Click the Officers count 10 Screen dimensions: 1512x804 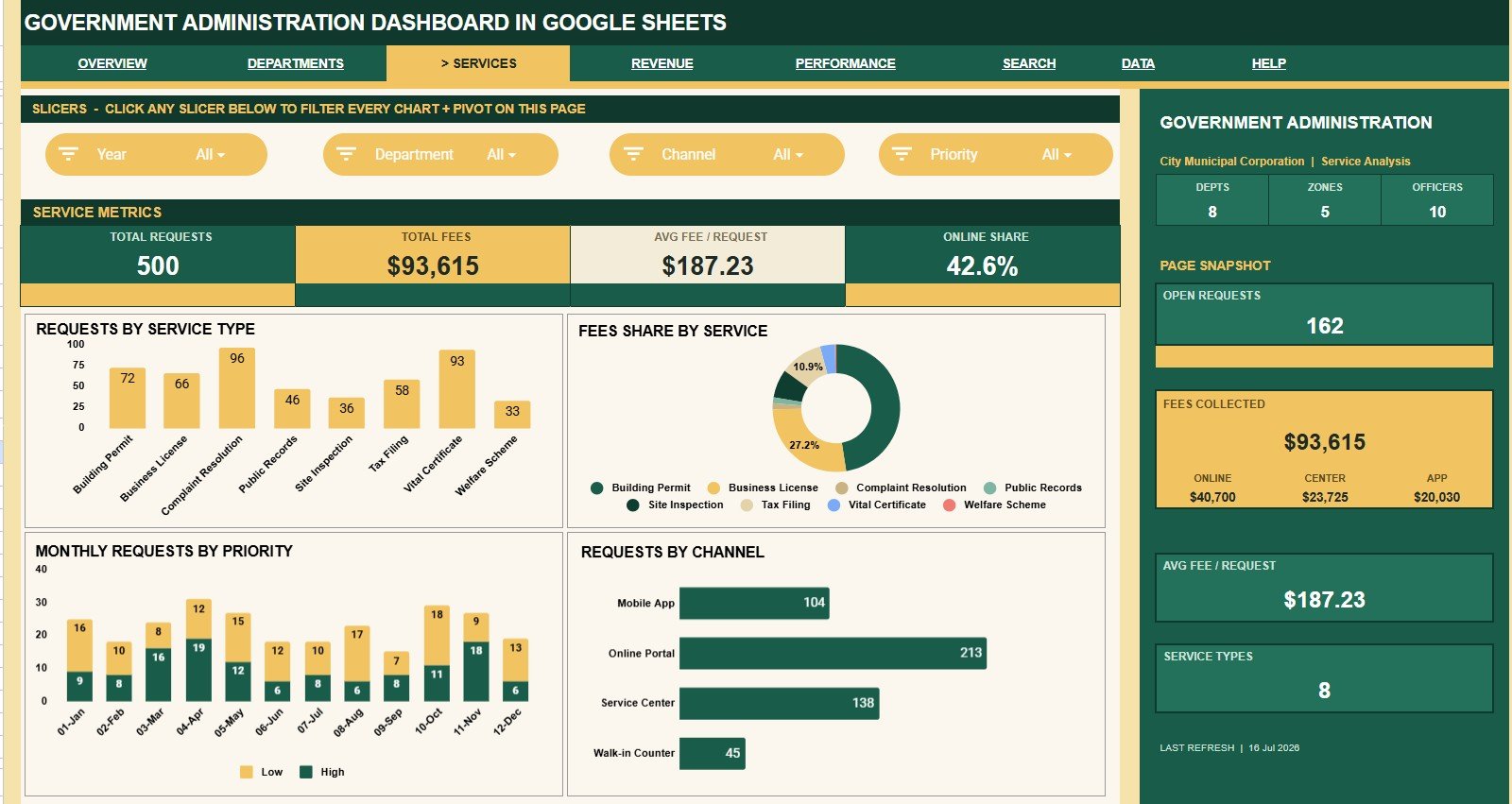[x=1437, y=212]
